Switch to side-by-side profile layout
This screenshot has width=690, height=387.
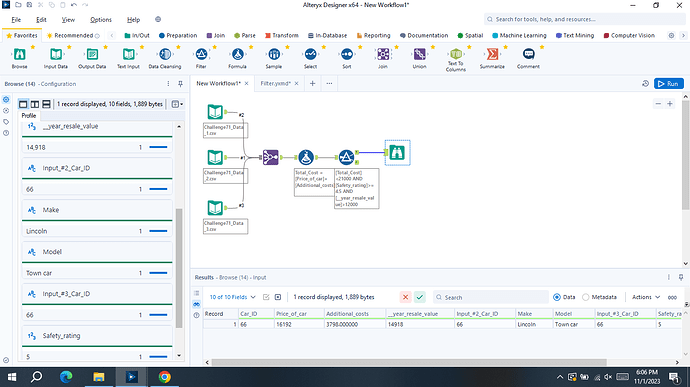(35, 104)
